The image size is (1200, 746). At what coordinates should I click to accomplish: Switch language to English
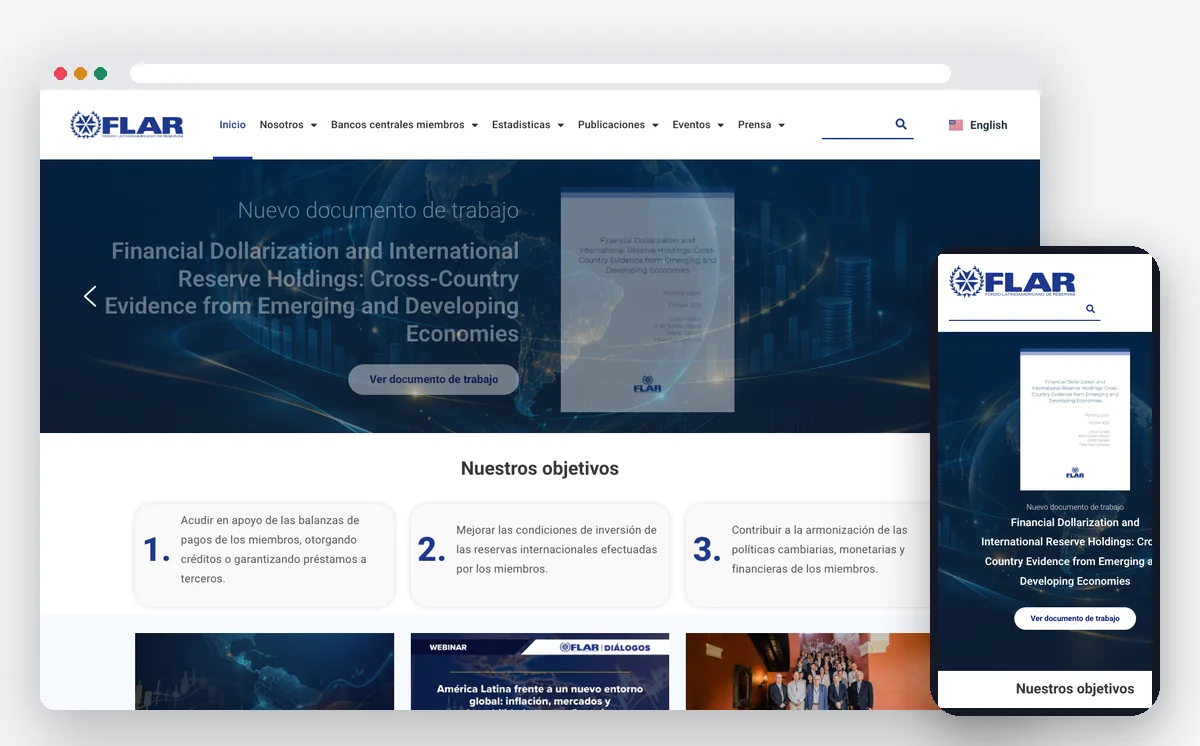pyautogui.click(x=978, y=125)
